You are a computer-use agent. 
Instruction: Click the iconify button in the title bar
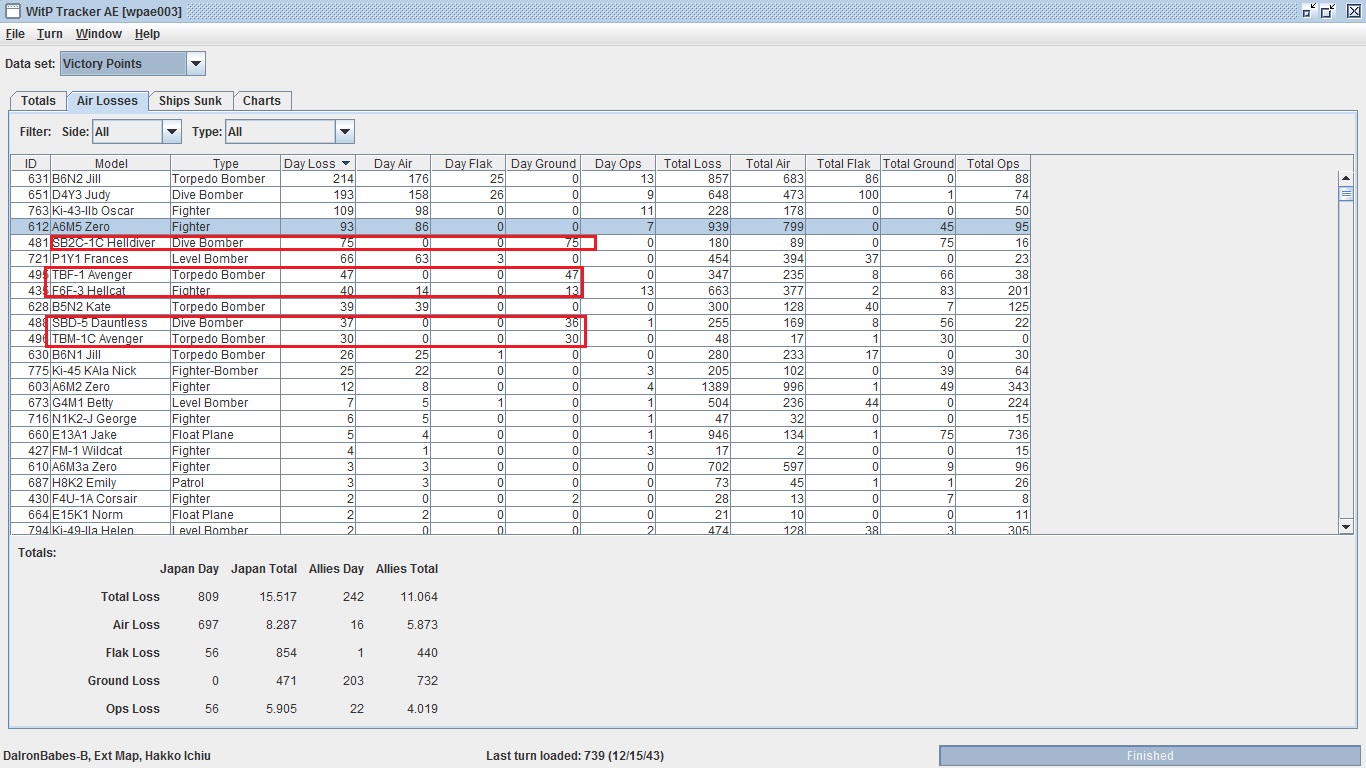pyautogui.click(x=1309, y=11)
